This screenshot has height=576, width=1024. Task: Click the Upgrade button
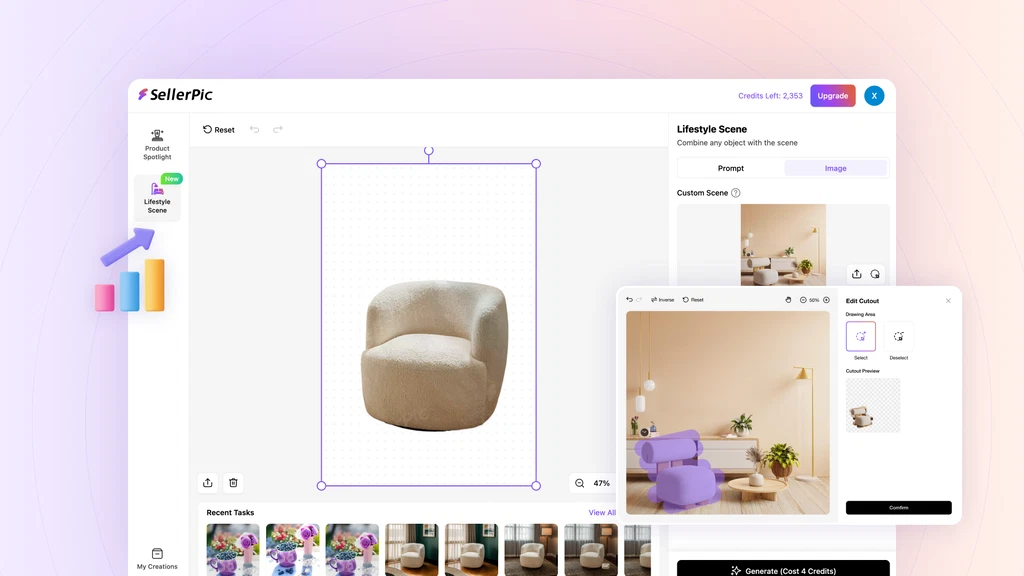coord(833,95)
